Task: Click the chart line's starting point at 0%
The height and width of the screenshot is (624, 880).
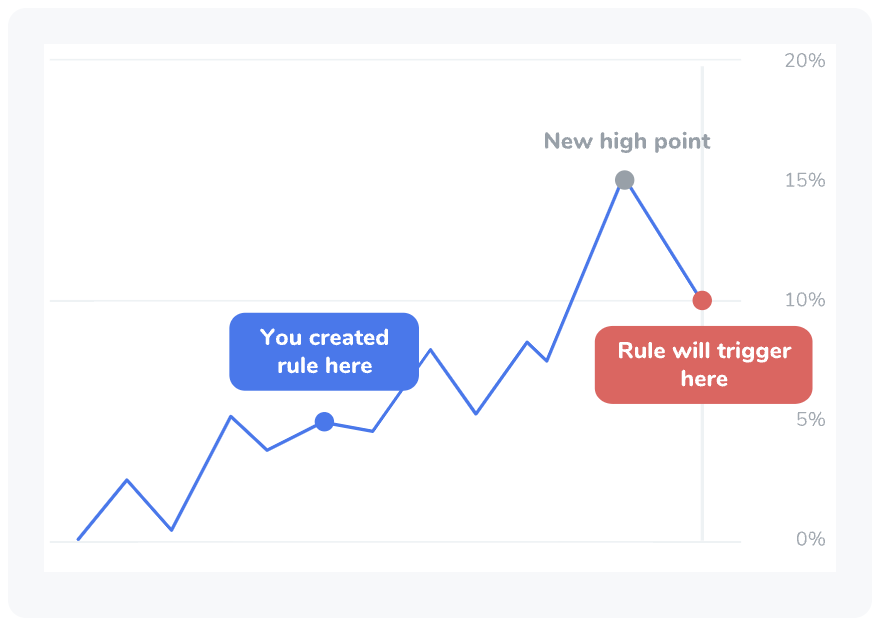Action: (79, 539)
